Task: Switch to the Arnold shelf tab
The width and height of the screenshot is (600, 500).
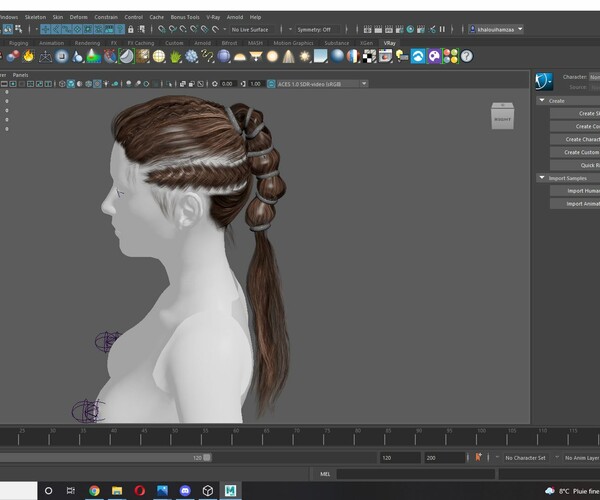Action: tap(202, 43)
